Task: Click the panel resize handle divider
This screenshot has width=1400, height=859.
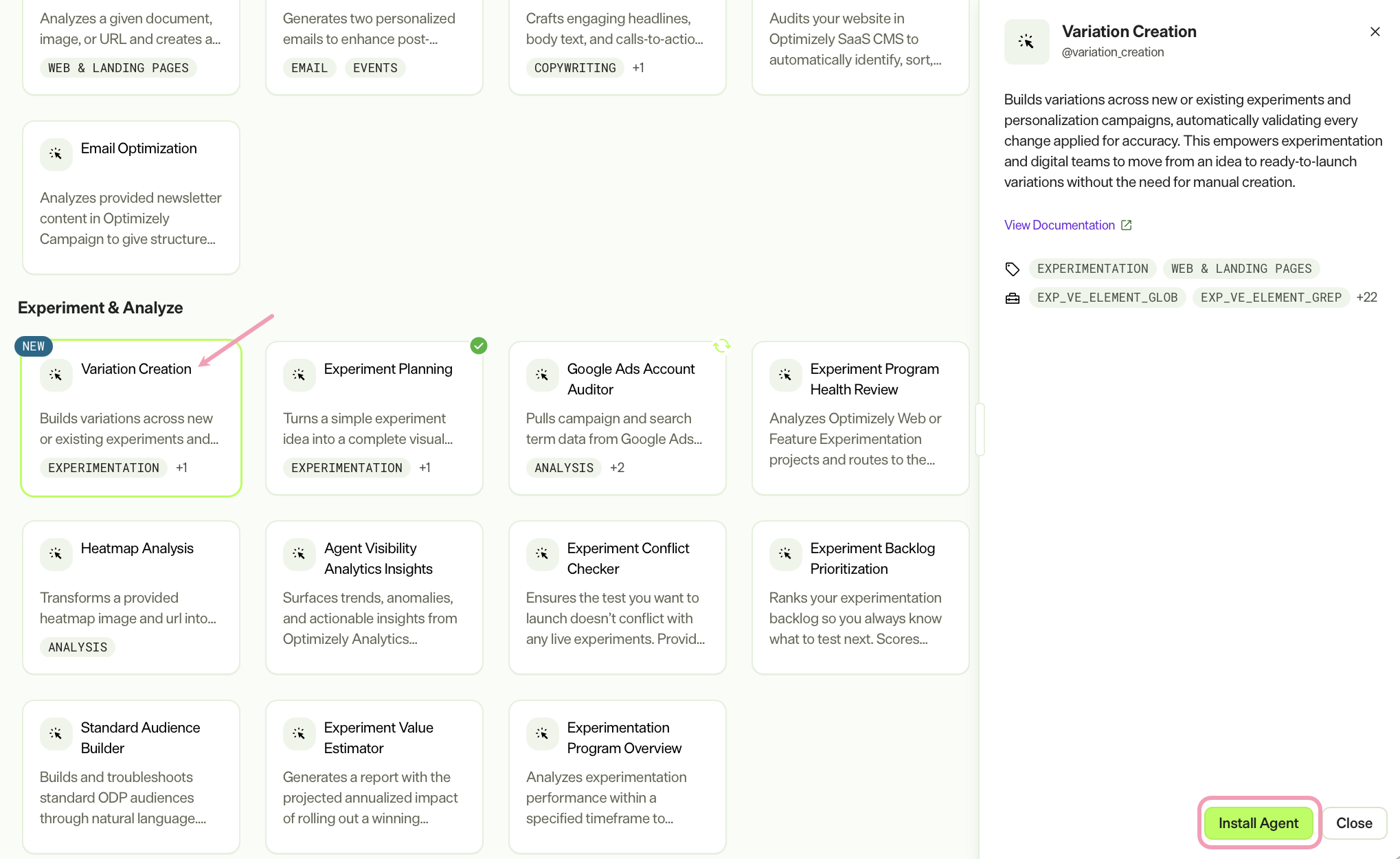Action: pyautogui.click(x=980, y=429)
